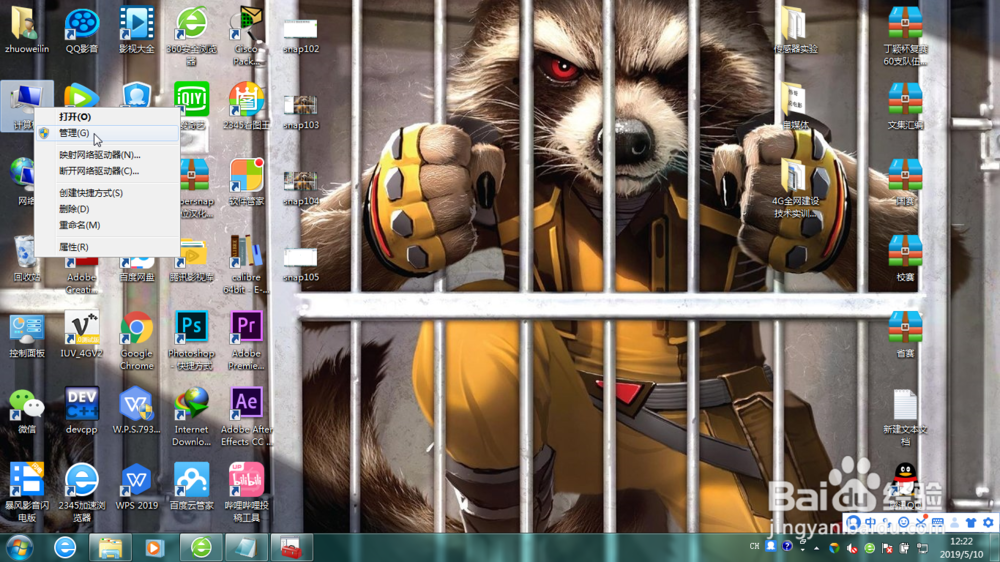The height and width of the screenshot is (562, 1000).
Task: Open 控制面板 desktop icon
Action: [x=26, y=334]
